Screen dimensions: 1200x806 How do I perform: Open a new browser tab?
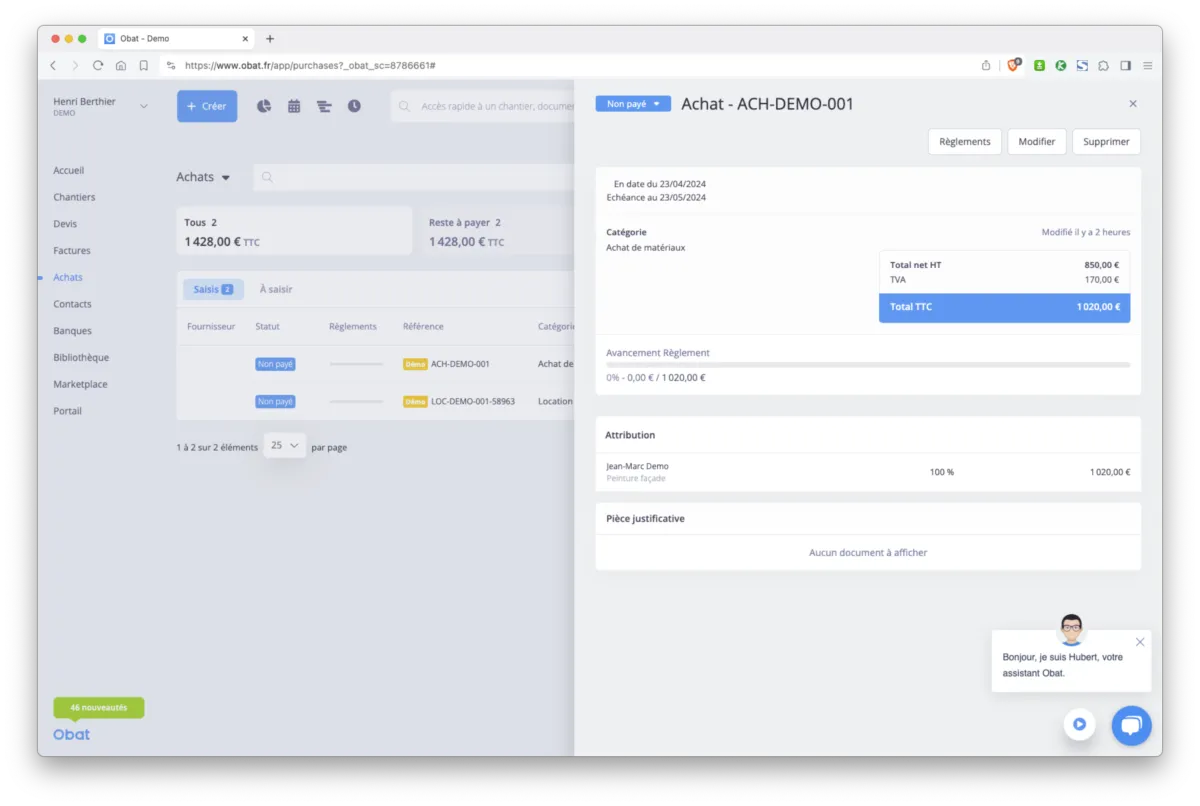point(270,39)
